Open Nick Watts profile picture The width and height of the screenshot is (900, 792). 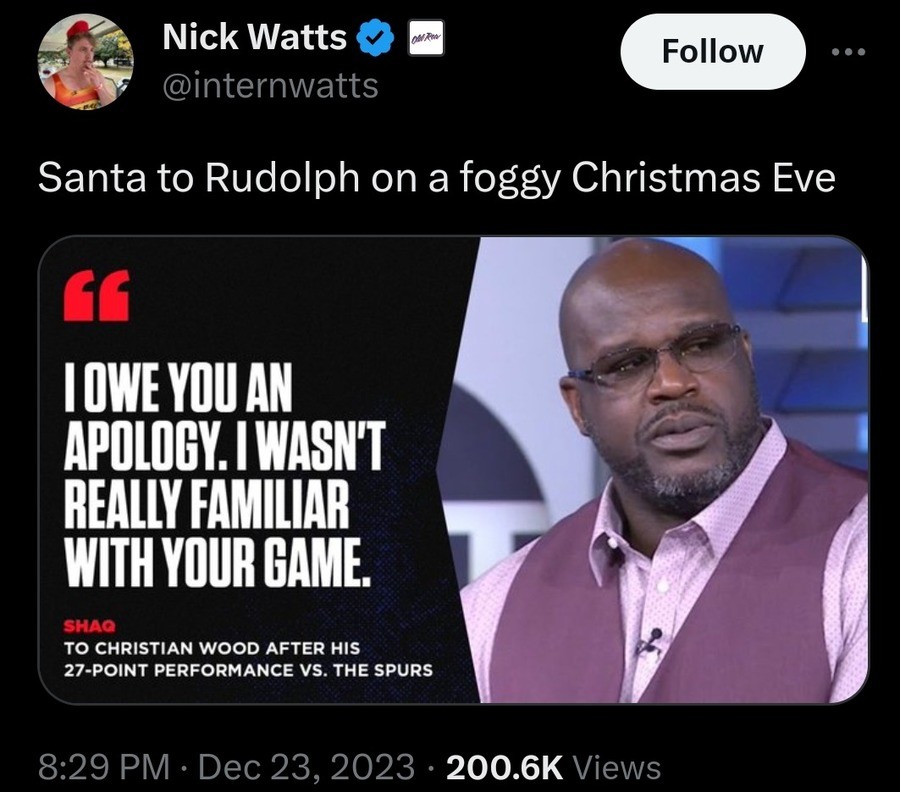pos(85,61)
